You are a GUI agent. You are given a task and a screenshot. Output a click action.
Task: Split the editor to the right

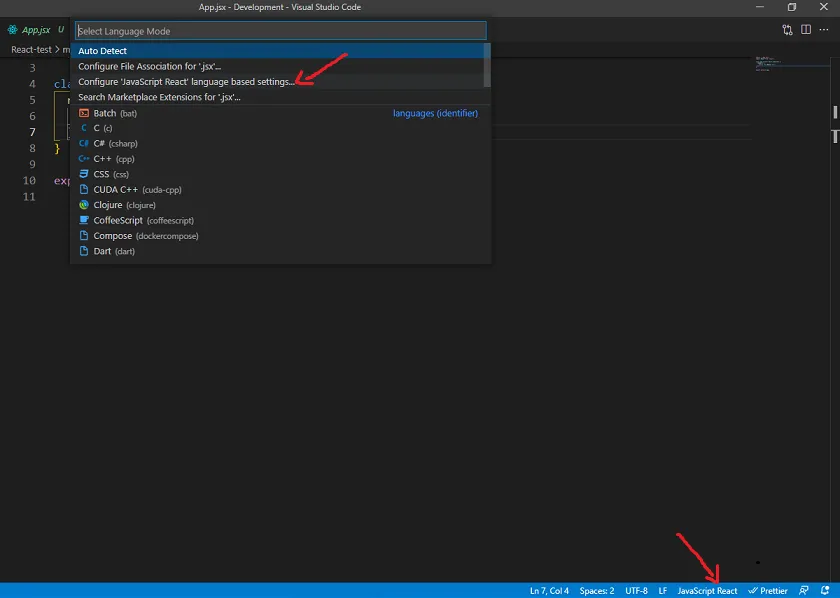click(806, 30)
